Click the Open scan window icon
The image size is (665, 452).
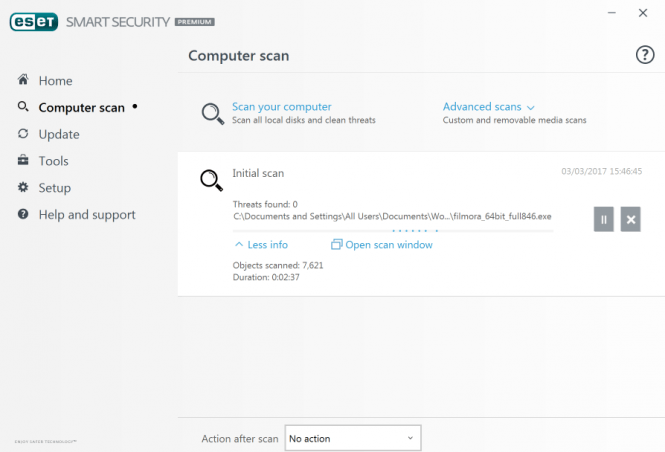[336, 244]
